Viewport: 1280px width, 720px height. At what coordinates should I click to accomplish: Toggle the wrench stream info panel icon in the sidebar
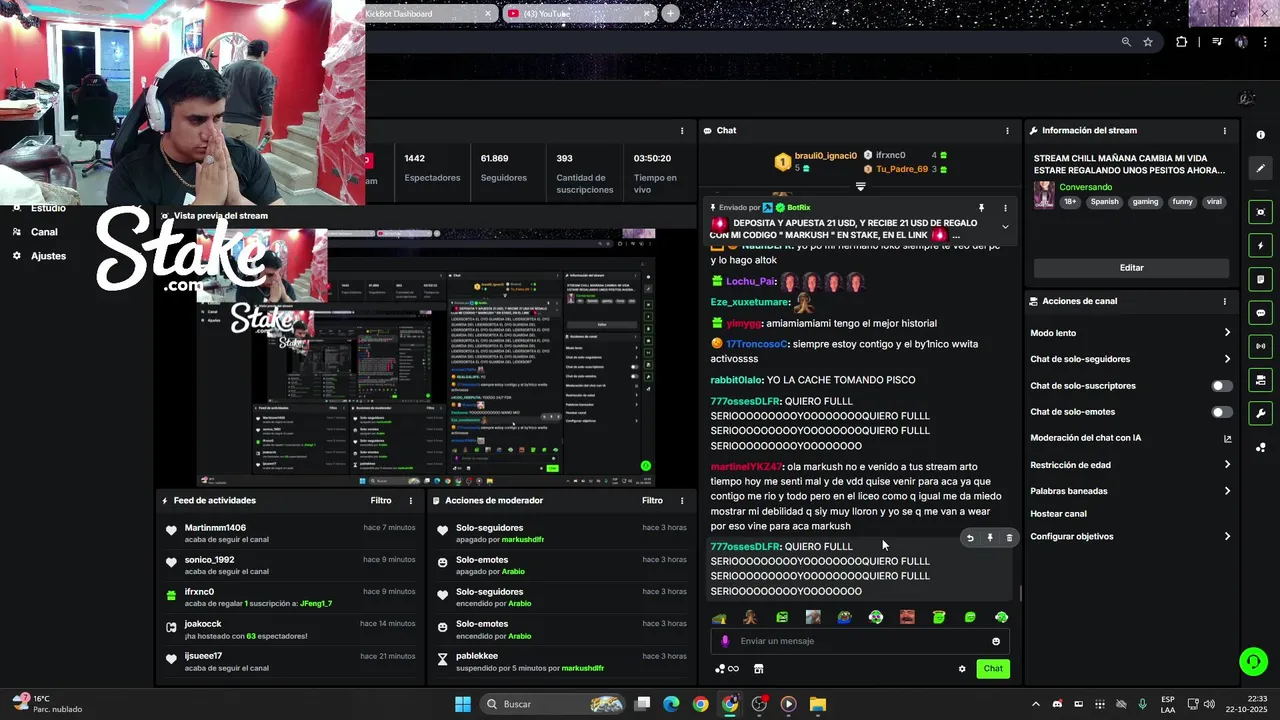(x=1260, y=413)
